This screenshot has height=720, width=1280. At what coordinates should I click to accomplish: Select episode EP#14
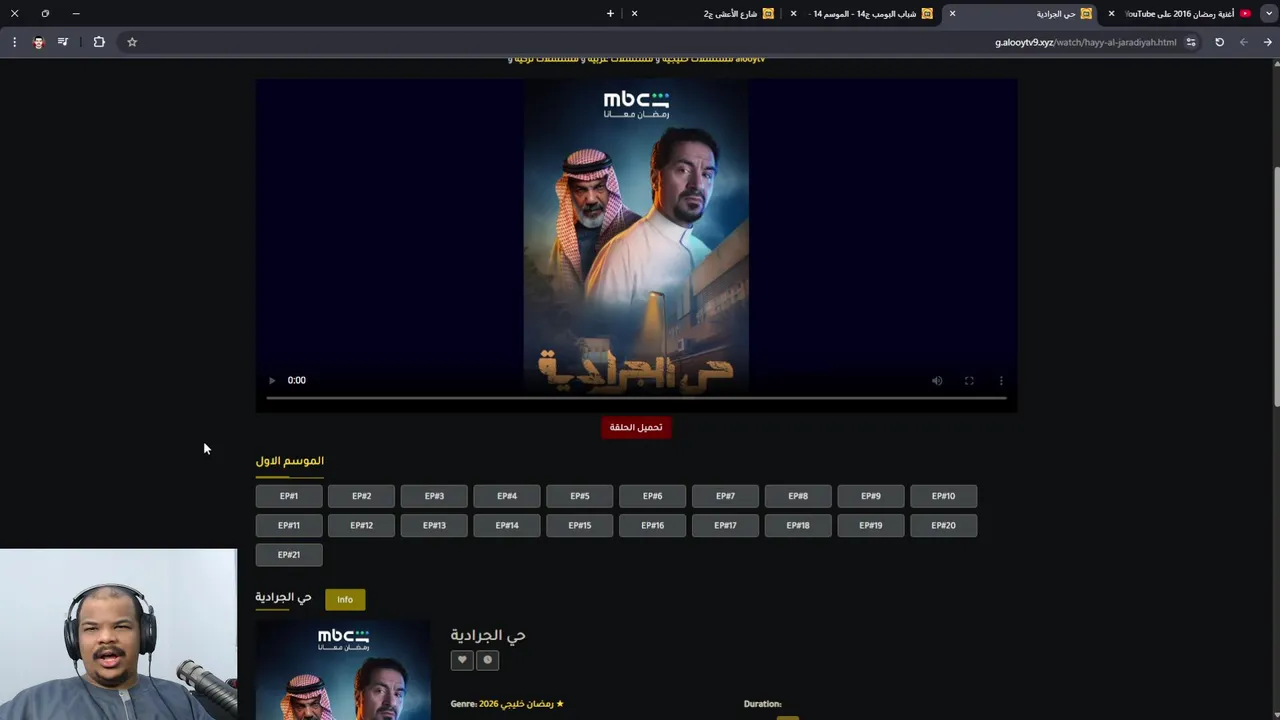[507, 525]
